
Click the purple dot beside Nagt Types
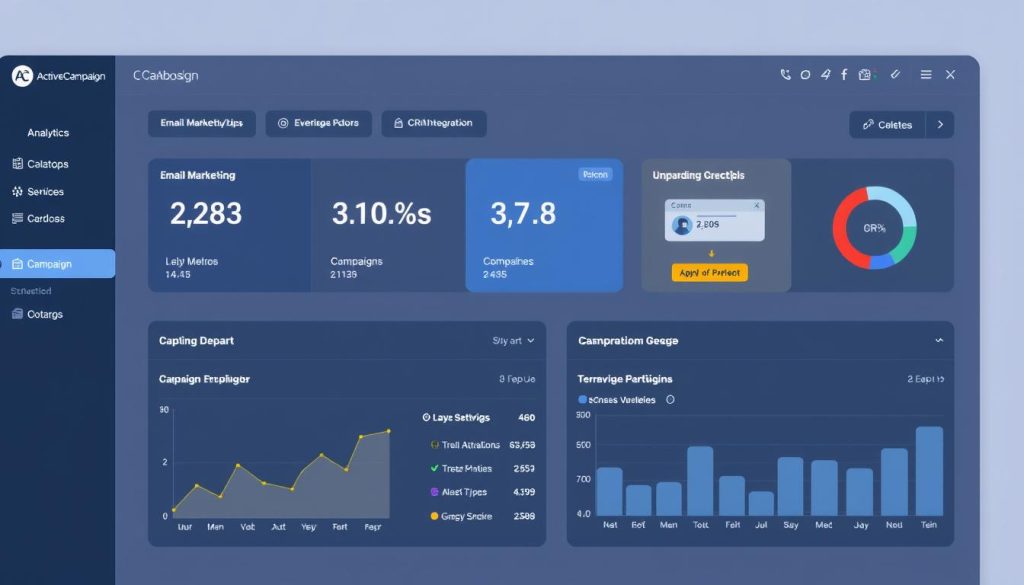434,491
